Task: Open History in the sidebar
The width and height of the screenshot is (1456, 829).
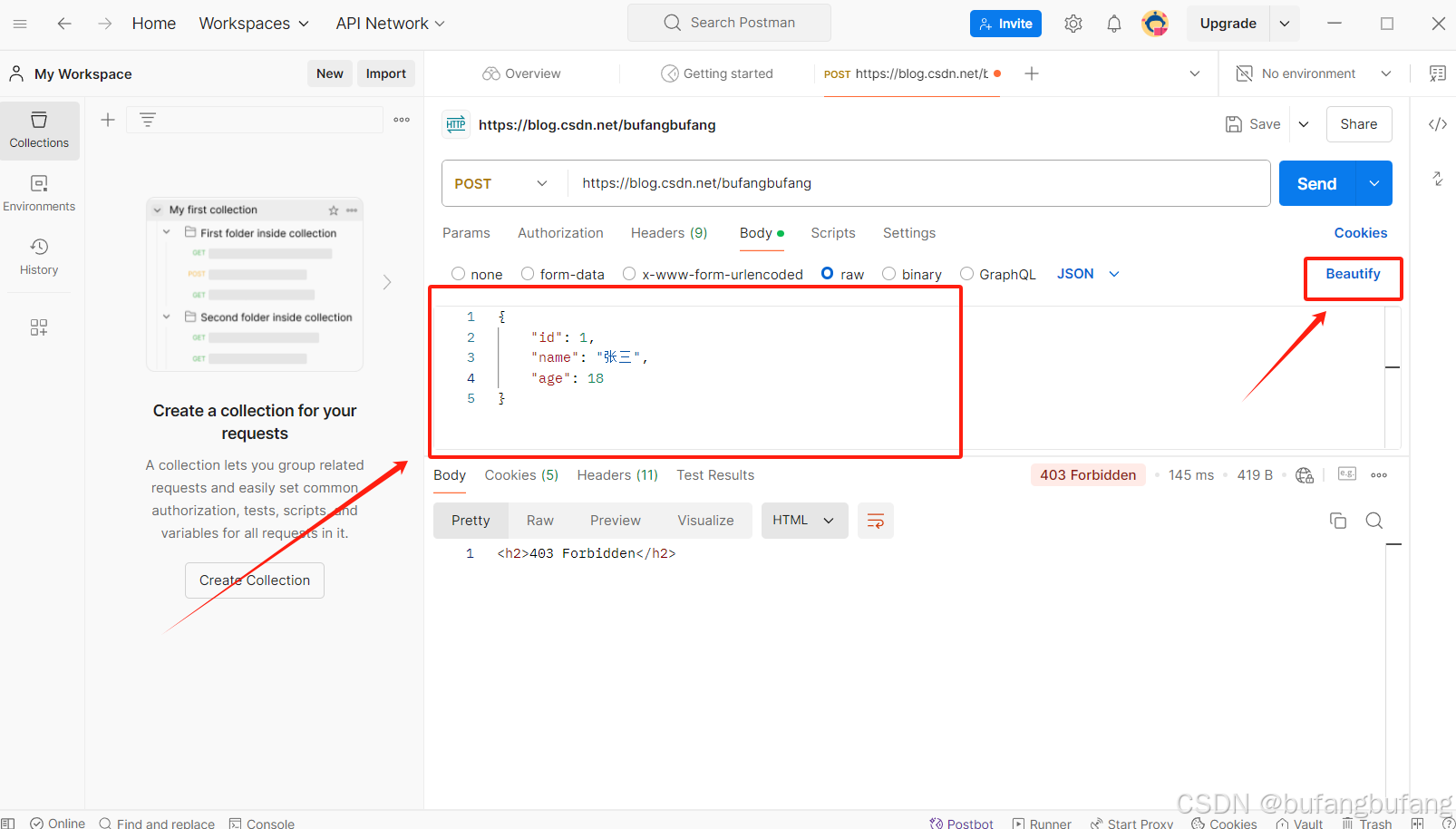Action: pos(39,258)
